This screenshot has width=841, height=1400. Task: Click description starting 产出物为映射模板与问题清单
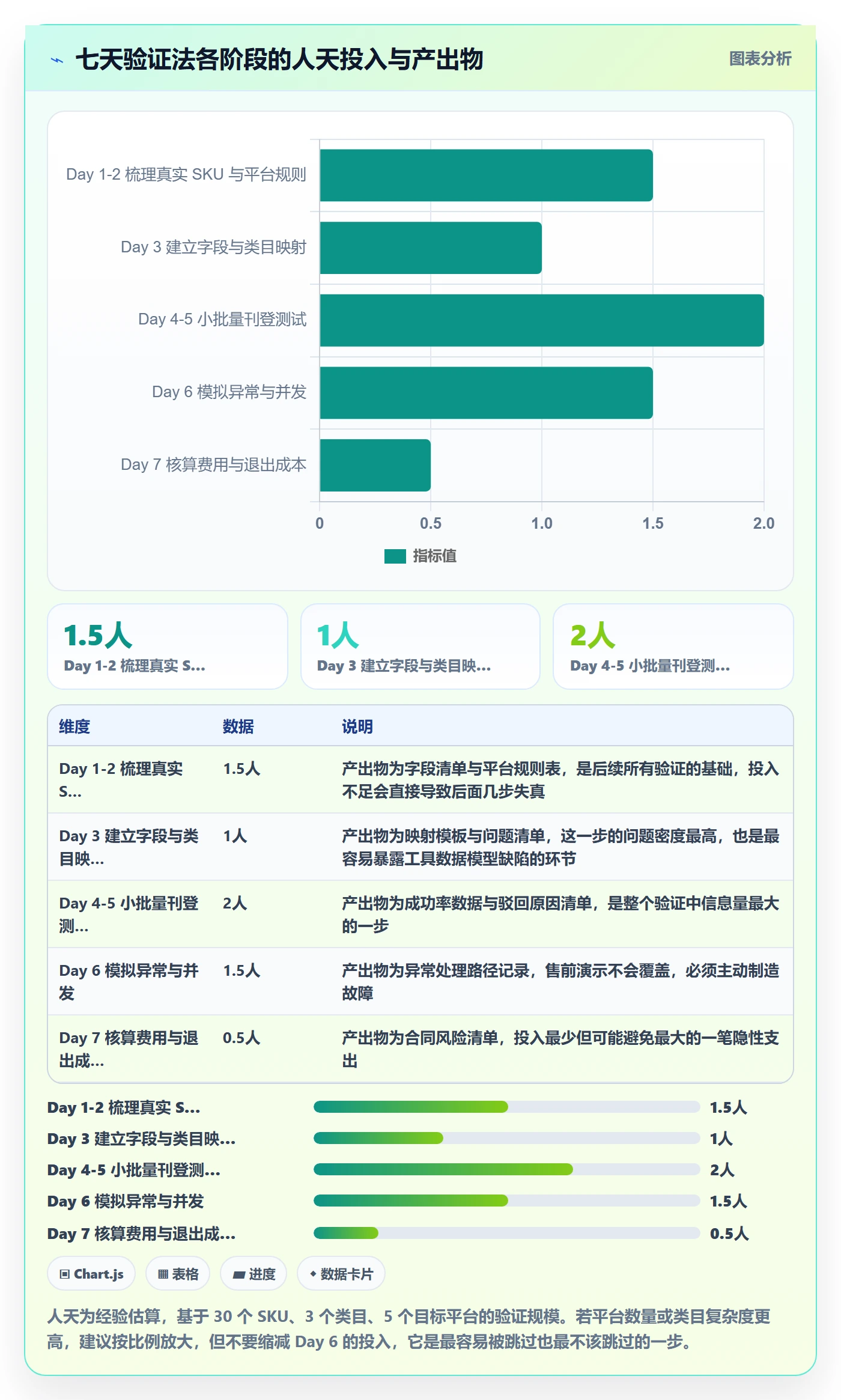click(560, 847)
